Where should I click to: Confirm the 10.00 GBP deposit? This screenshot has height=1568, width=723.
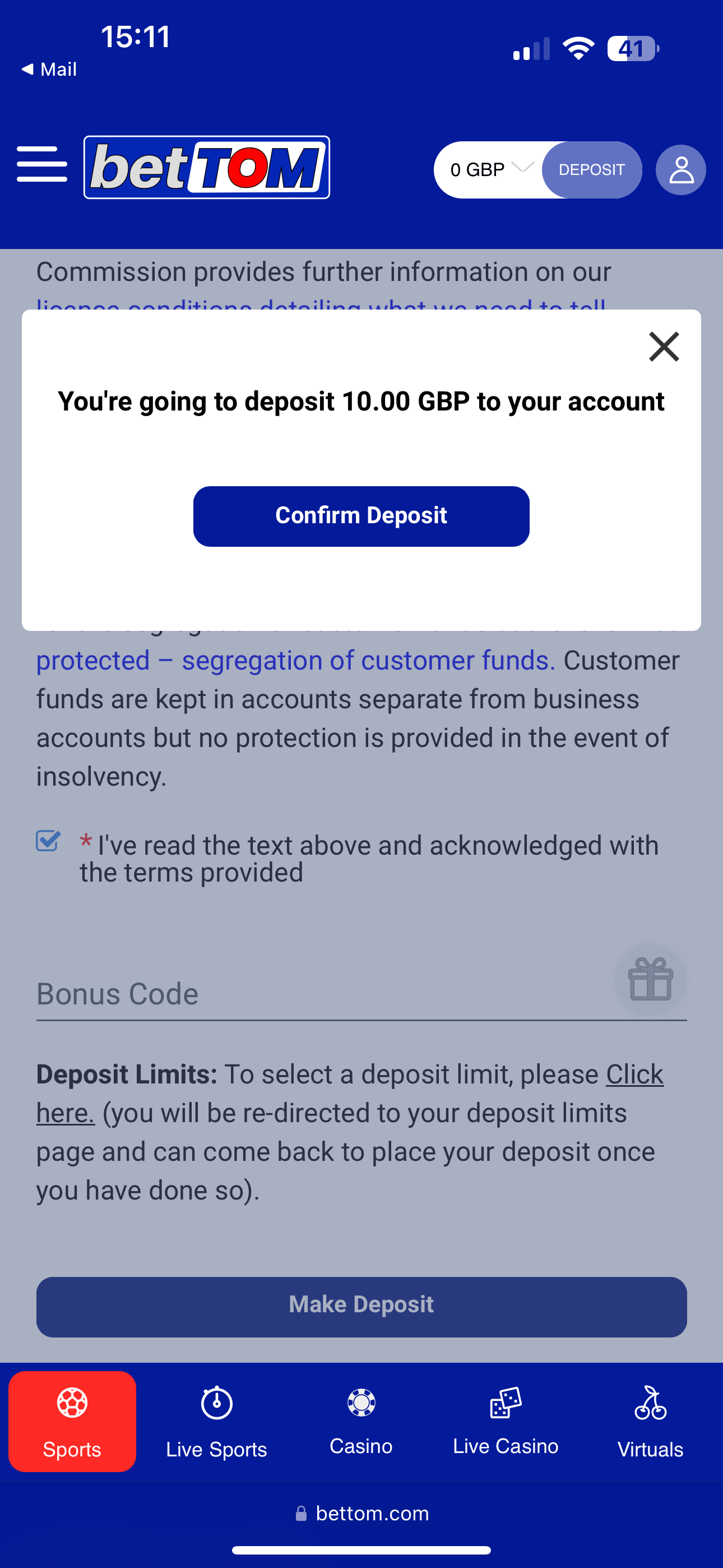click(x=361, y=516)
